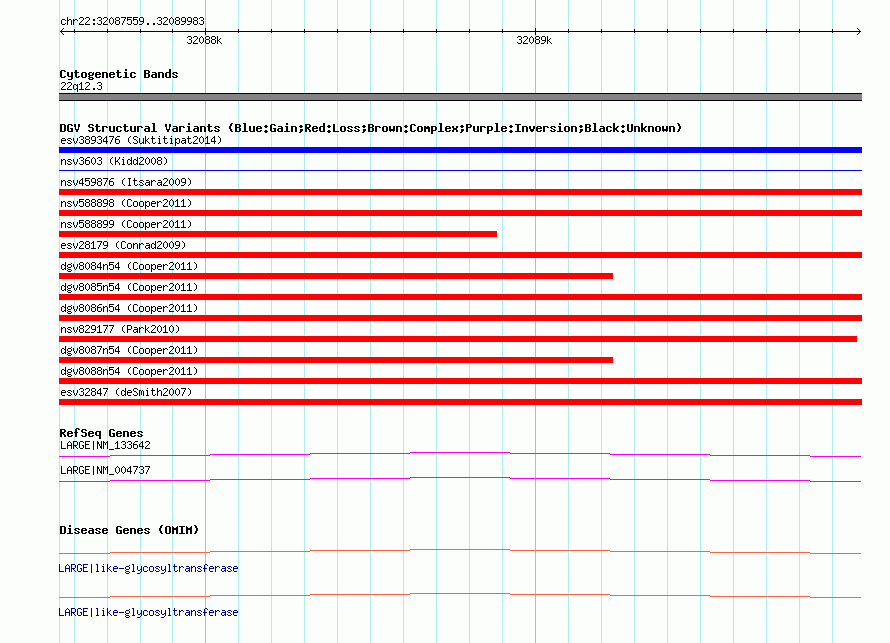Viewport: 890px width, 643px height.
Task: Open the second LARGE|like-glycosyltransferase OMIM link
Action: point(148,612)
